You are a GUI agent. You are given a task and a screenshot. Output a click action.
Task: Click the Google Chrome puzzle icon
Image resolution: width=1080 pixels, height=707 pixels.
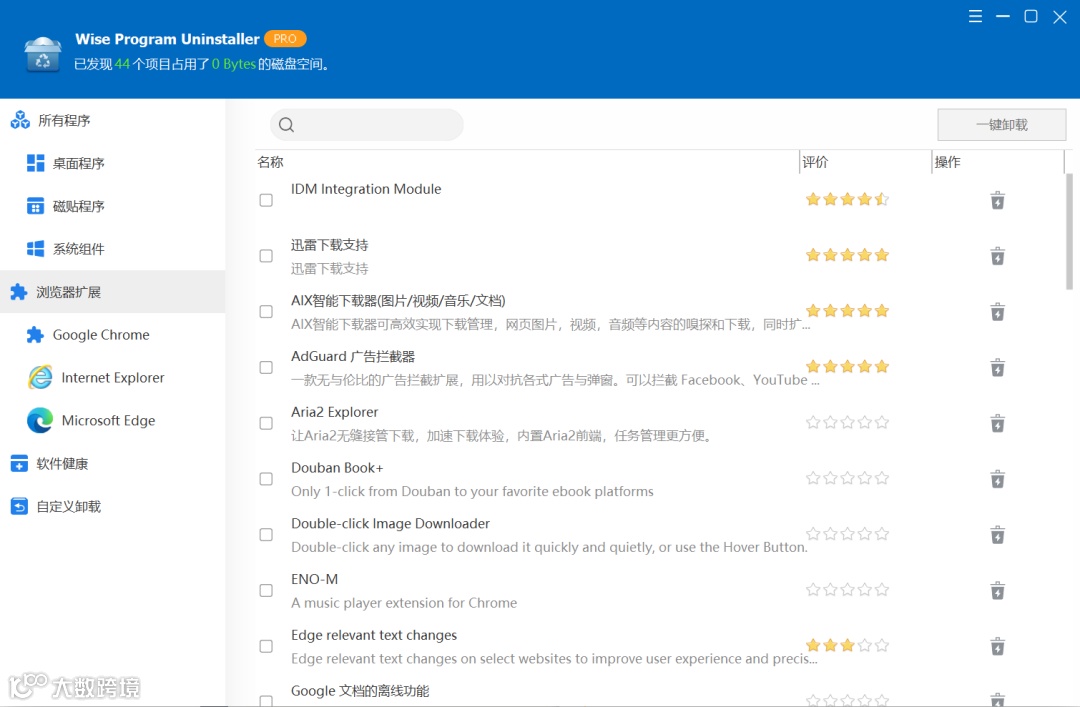[x=35, y=335]
